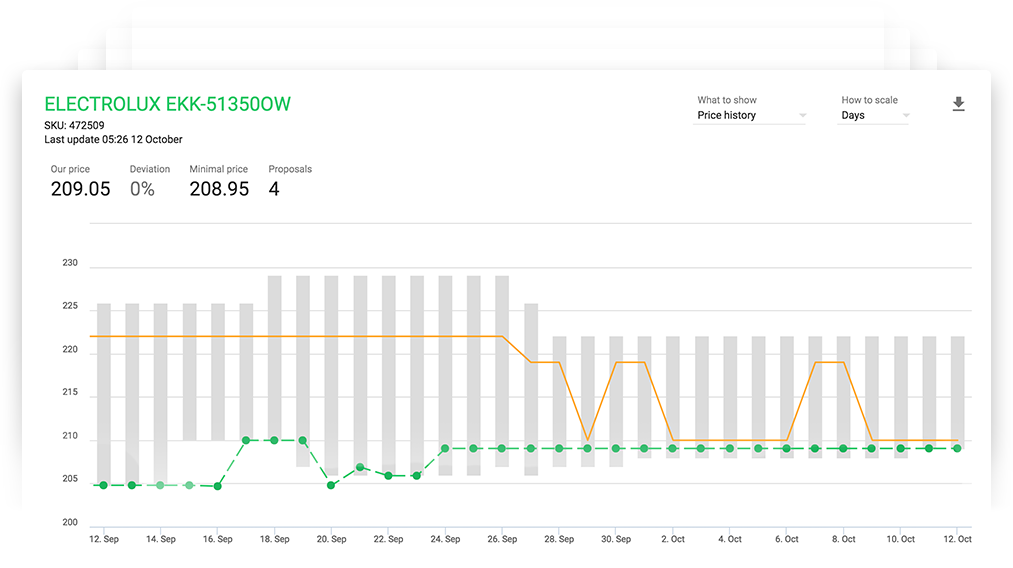Screen dimensions: 1013x568
Task: Click the gray price range bar for 2 Oct
Action: point(673,397)
